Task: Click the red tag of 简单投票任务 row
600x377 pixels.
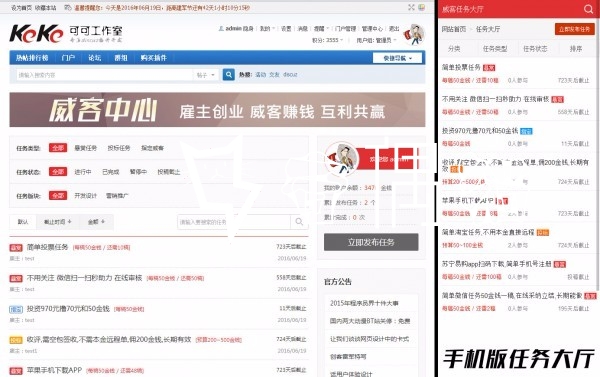Action: [x=16, y=248]
